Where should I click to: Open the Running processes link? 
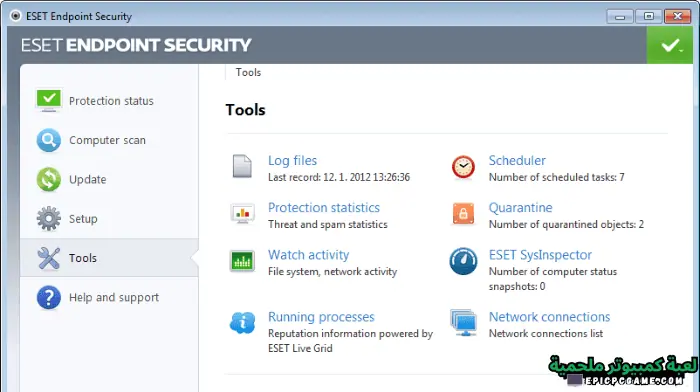click(321, 317)
